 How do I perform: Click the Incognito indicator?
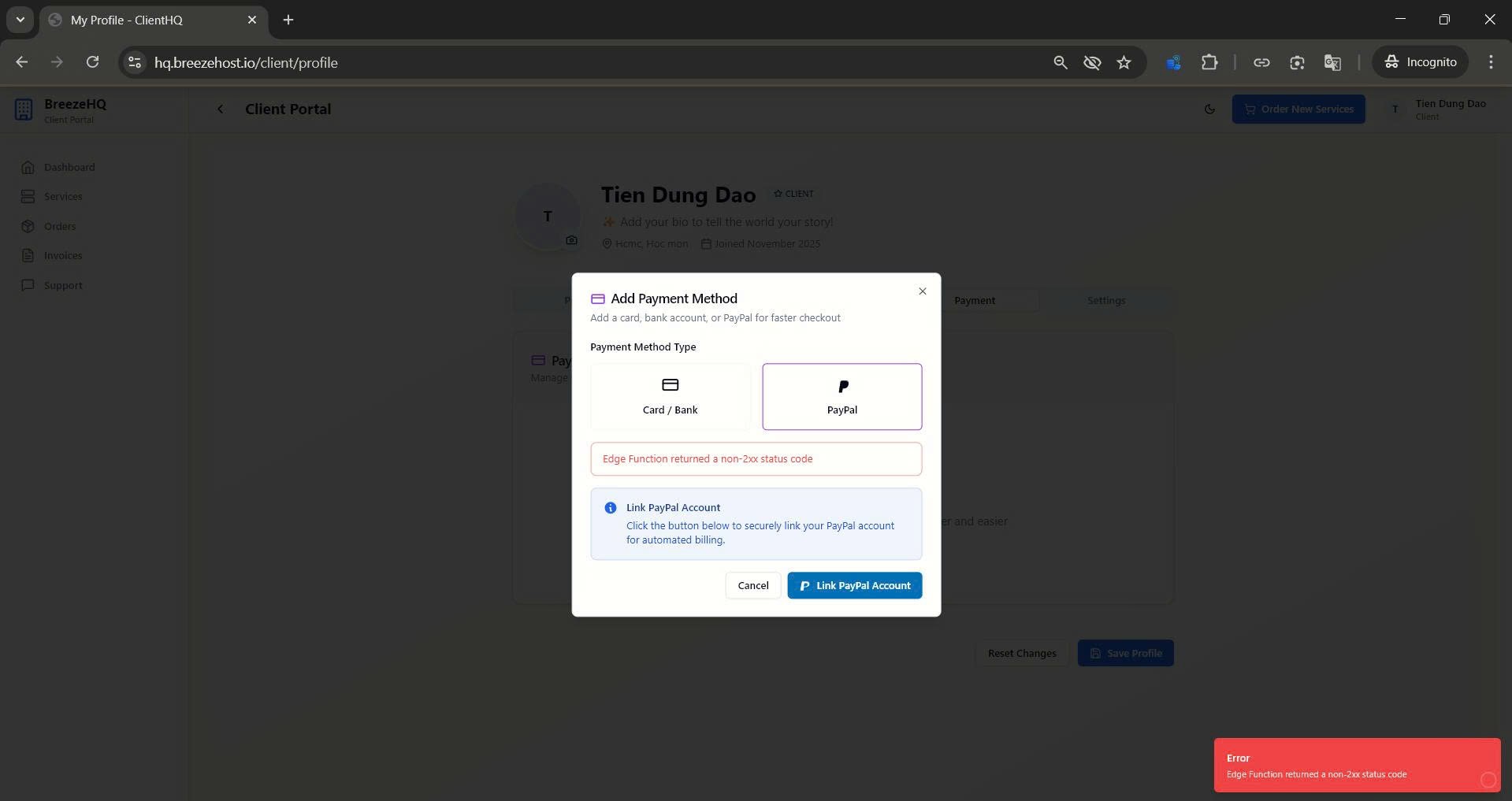(x=1420, y=62)
